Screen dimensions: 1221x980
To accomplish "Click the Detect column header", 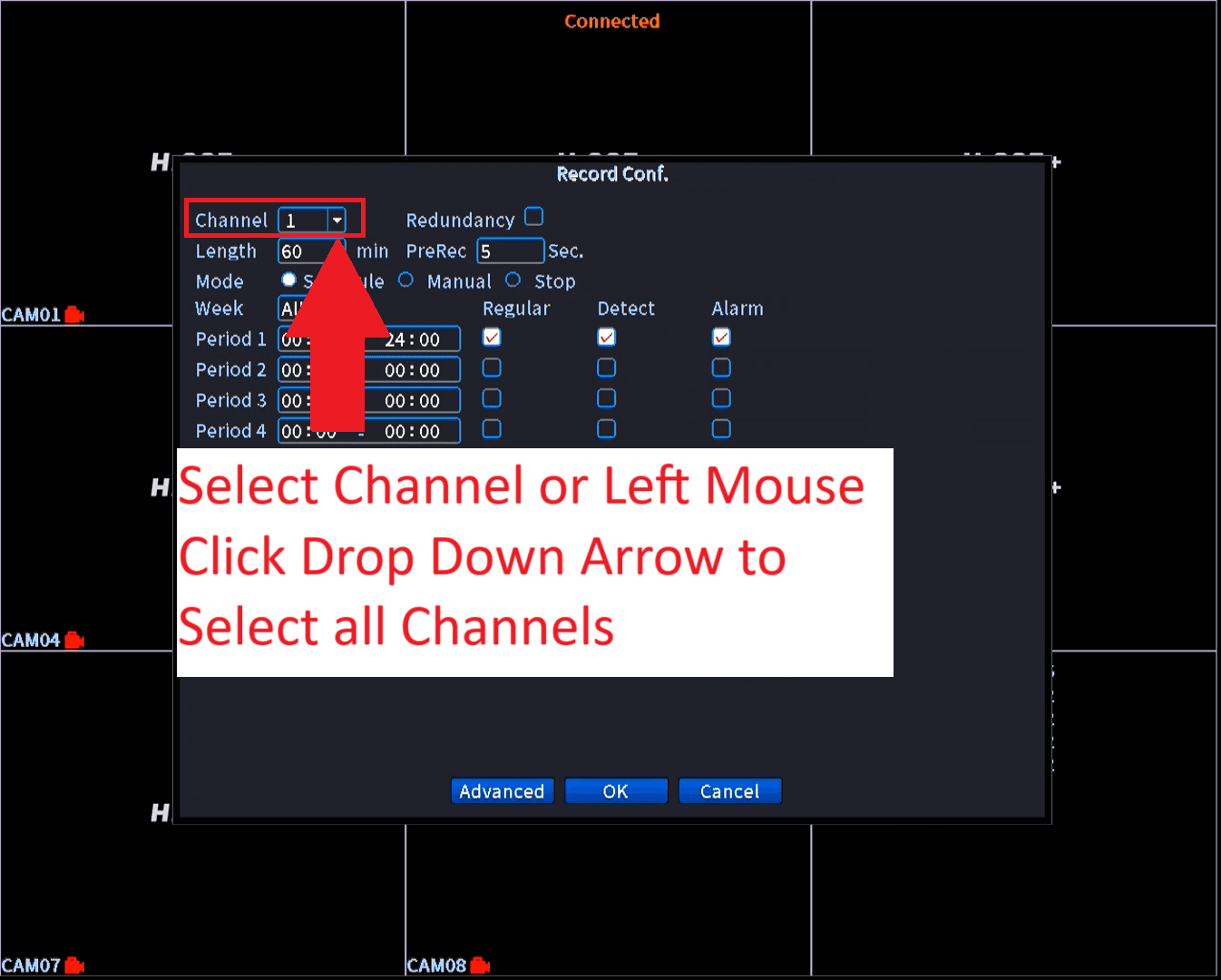I will tap(626, 309).
